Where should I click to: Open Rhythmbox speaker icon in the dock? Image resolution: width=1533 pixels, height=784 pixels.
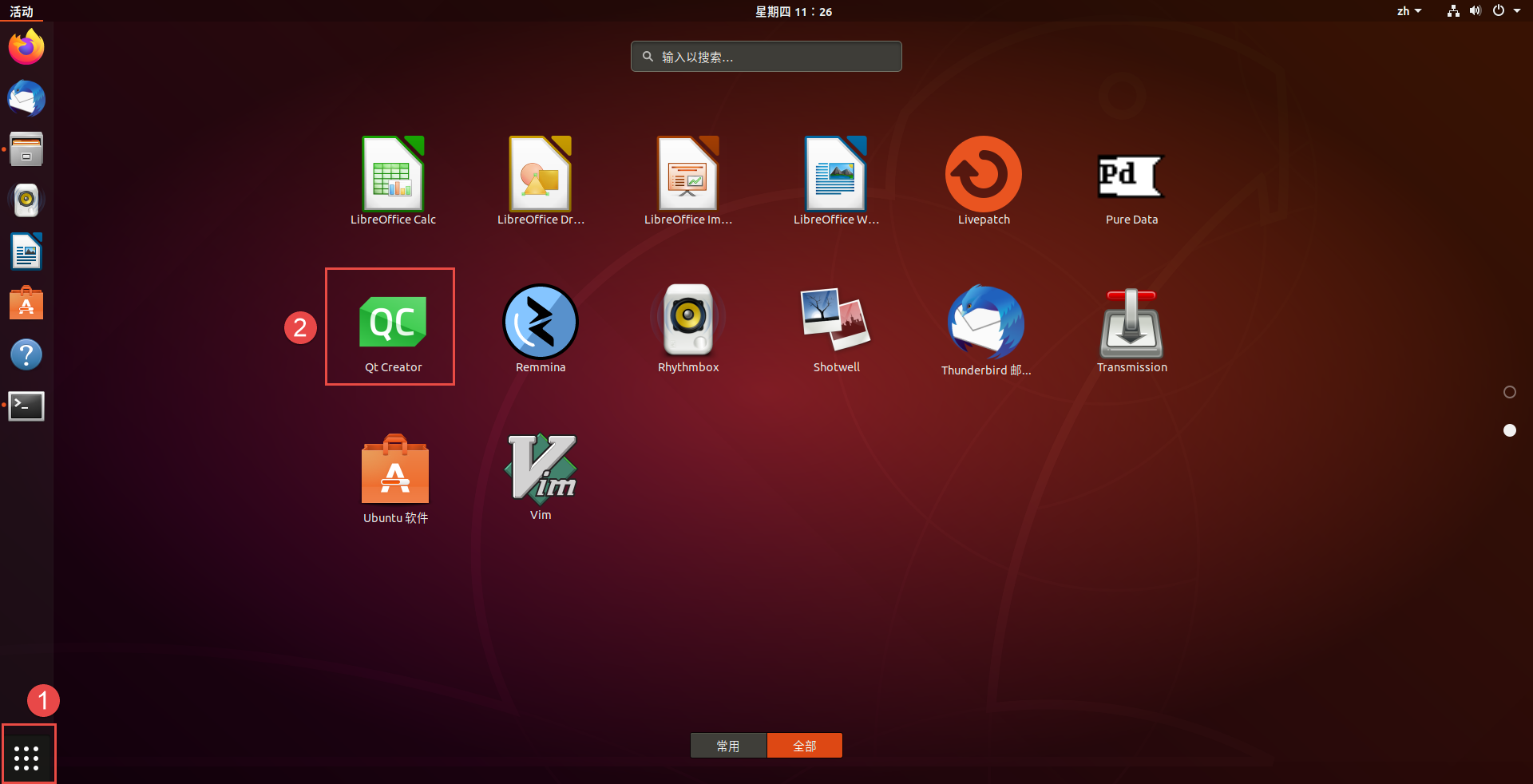[26, 200]
